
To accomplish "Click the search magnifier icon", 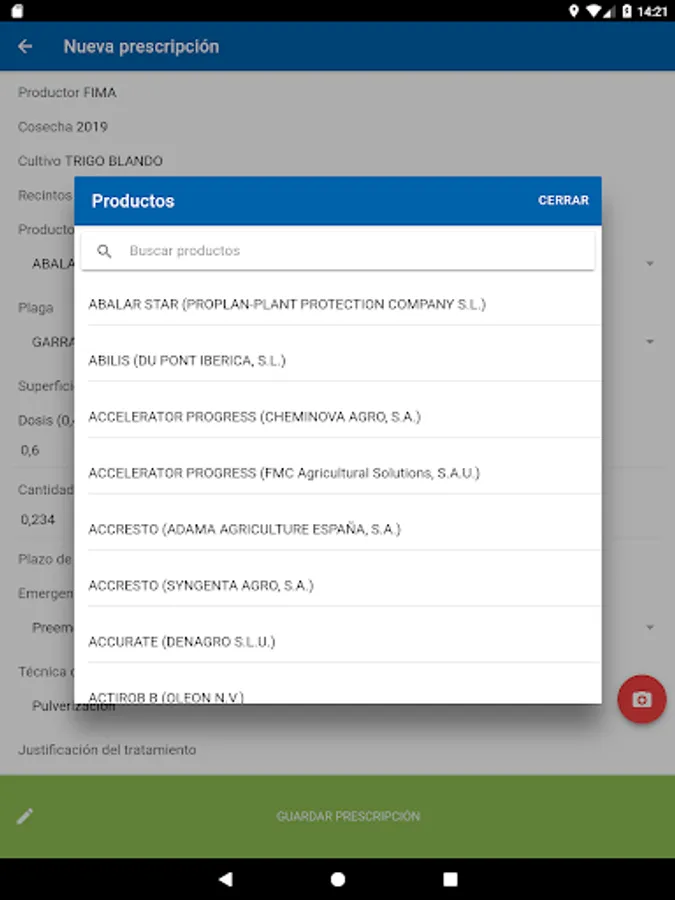I will (104, 251).
